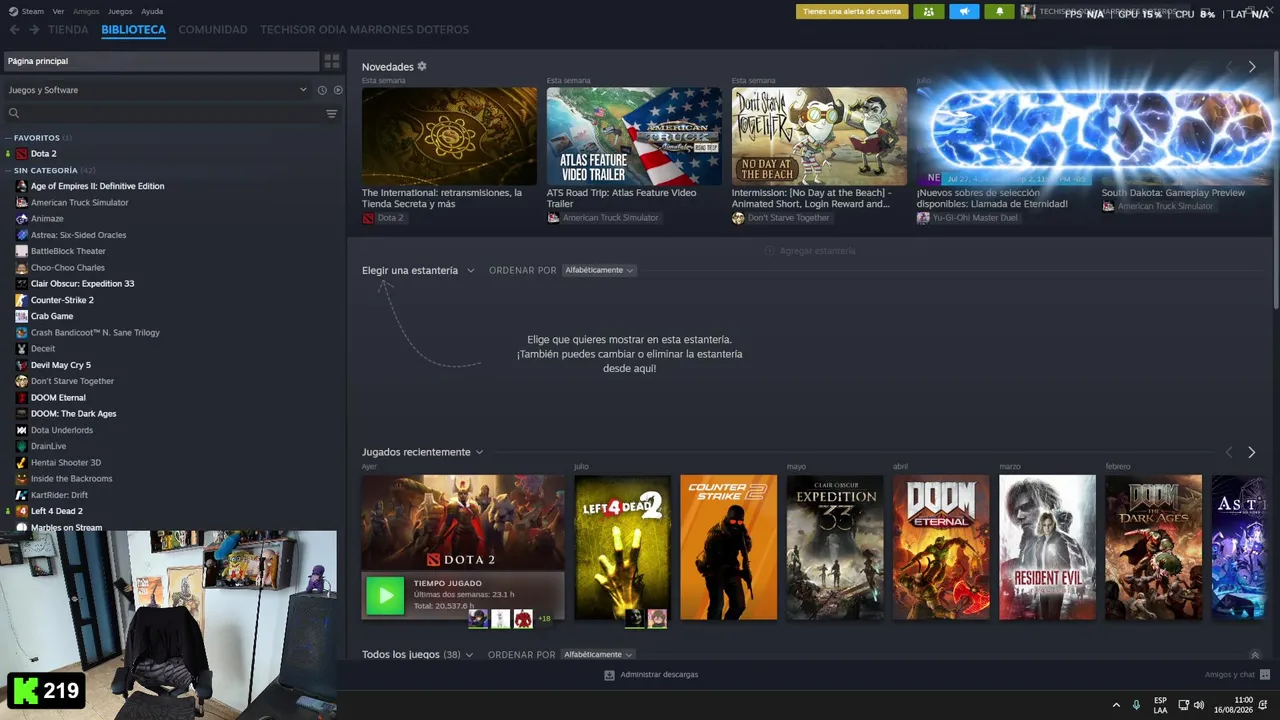Open the green friends activity button
The height and width of the screenshot is (720, 1280).
pos(929,12)
